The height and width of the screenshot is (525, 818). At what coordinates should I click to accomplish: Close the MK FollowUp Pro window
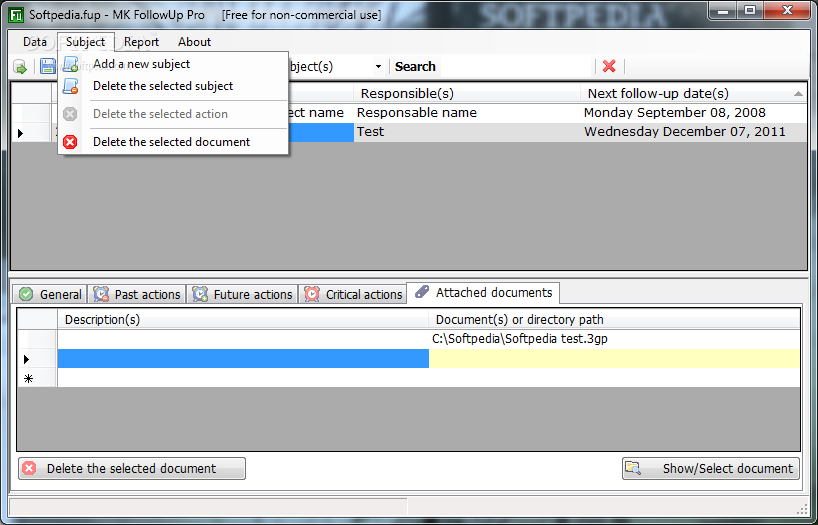(787, 10)
